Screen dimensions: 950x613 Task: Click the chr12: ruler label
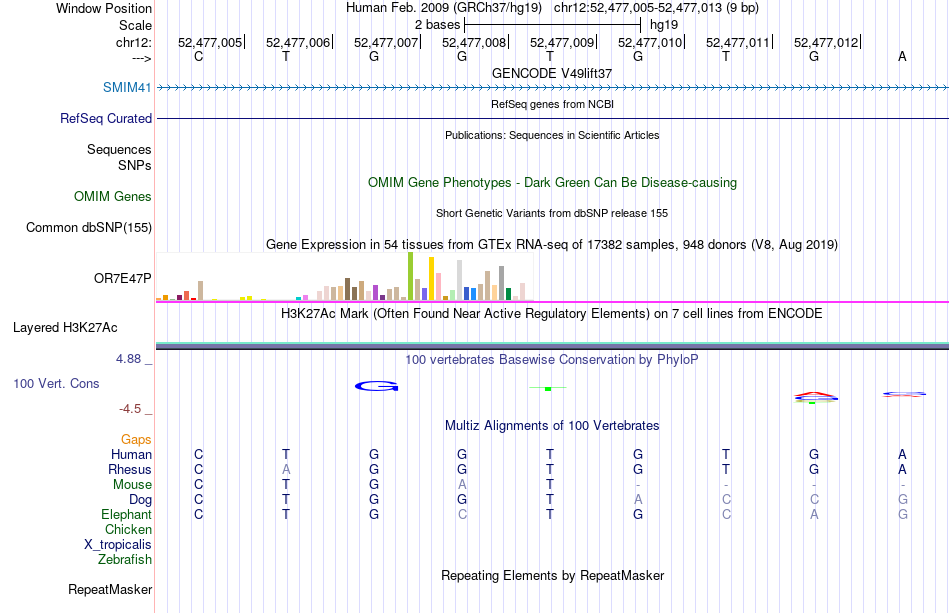click(x=133, y=42)
